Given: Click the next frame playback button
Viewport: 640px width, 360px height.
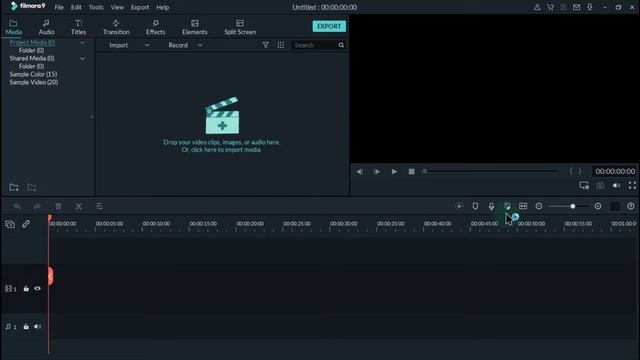Looking at the screenshot, I should [x=377, y=171].
